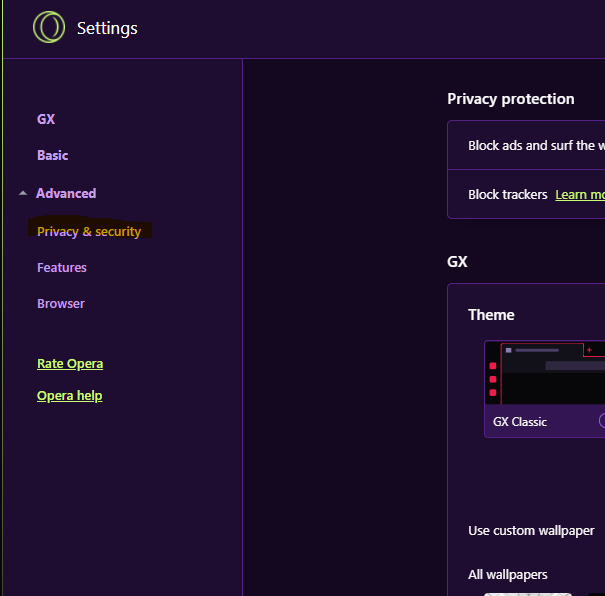Viewport: 605px width, 596px height.
Task: Click the Opera GX logo icon
Action: pyautogui.click(x=48, y=27)
